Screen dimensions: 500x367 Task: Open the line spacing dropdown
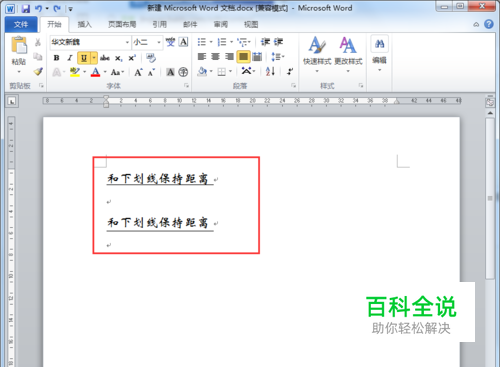pyautogui.click(x=277, y=57)
